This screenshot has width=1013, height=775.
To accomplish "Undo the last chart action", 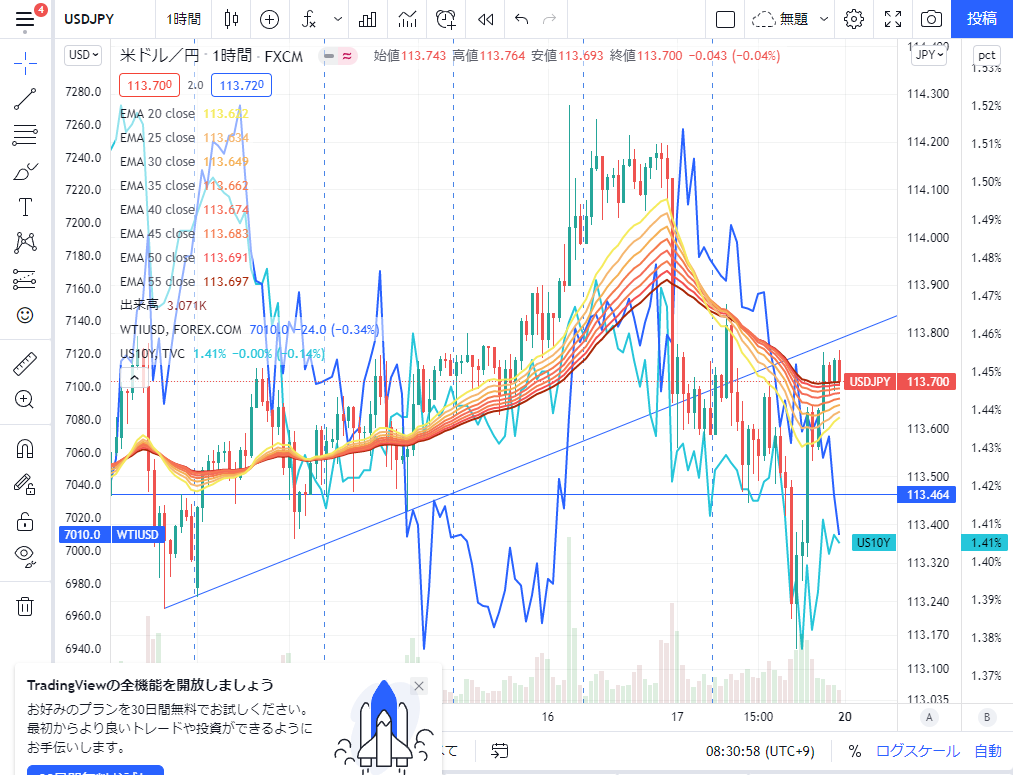I will [x=521, y=19].
